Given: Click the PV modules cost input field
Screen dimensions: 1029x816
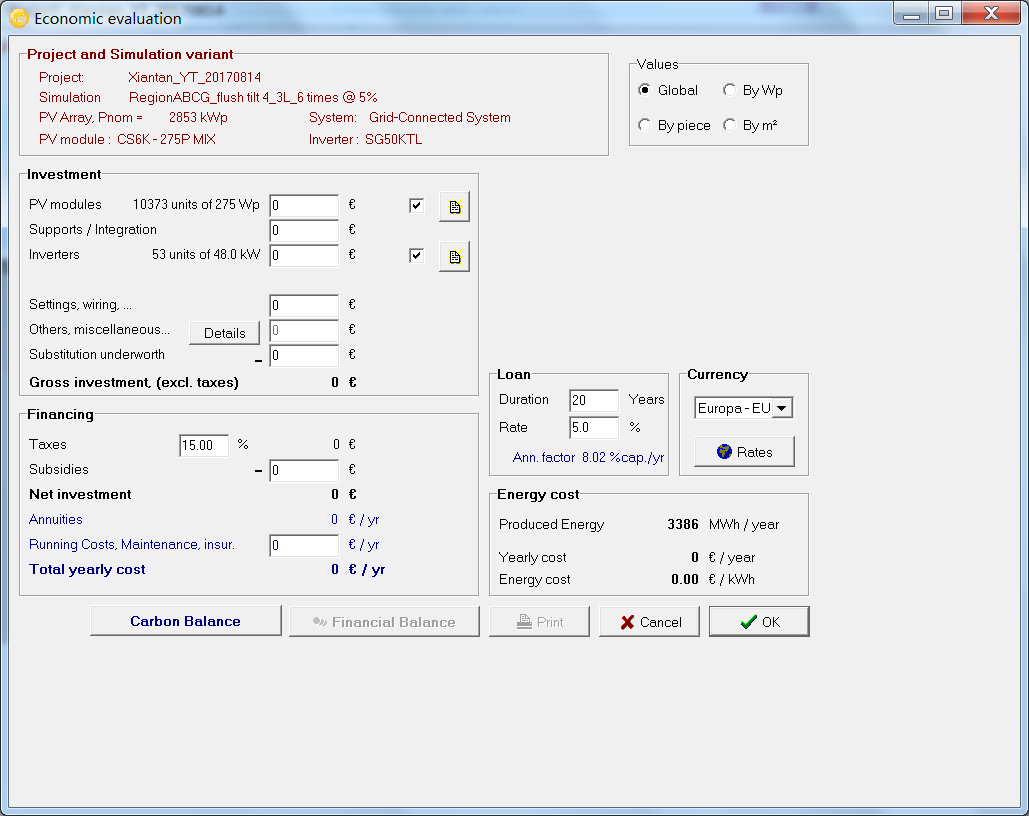Looking at the screenshot, I should click(304, 205).
